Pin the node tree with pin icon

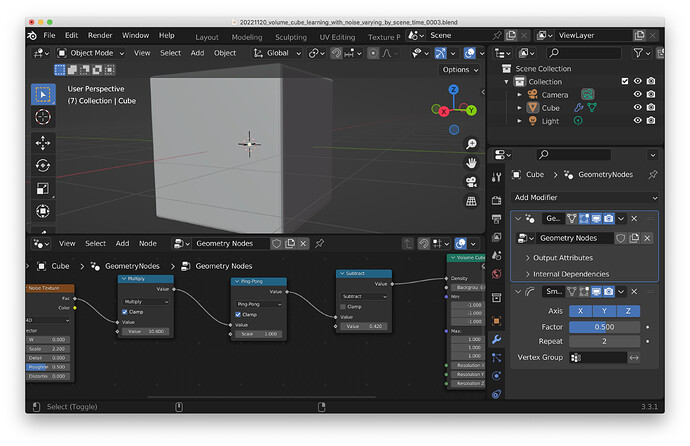[x=319, y=243]
